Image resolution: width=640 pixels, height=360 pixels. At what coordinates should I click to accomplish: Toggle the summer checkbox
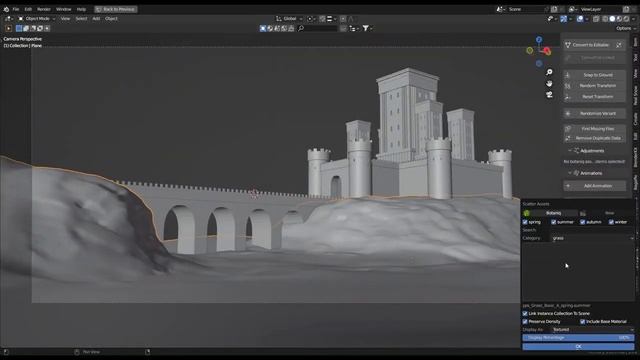553,222
